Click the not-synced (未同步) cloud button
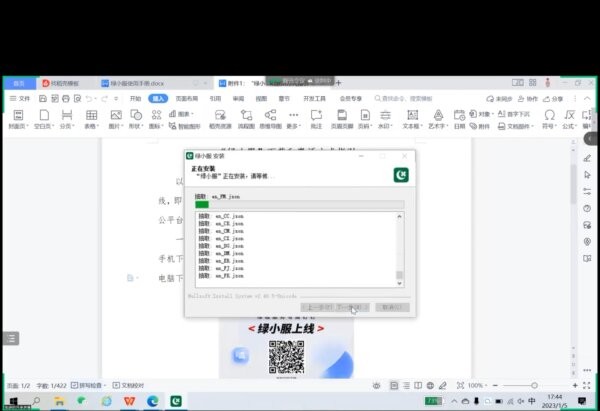The height and width of the screenshot is (411, 600). 499,99
